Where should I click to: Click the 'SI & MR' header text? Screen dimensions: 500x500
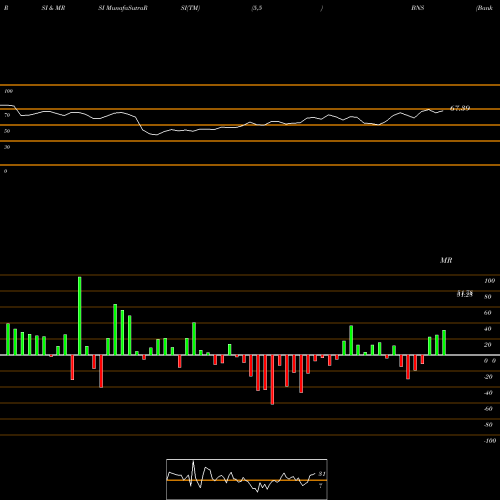[x=53, y=8]
